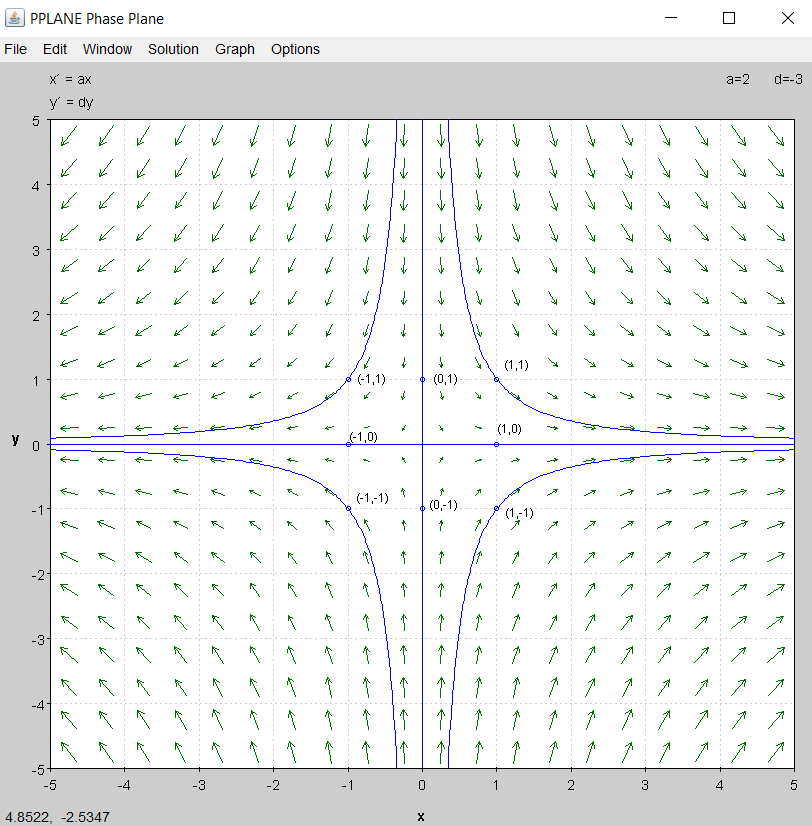Click the point marker labeled (-1,-1)

pos(348,508)
